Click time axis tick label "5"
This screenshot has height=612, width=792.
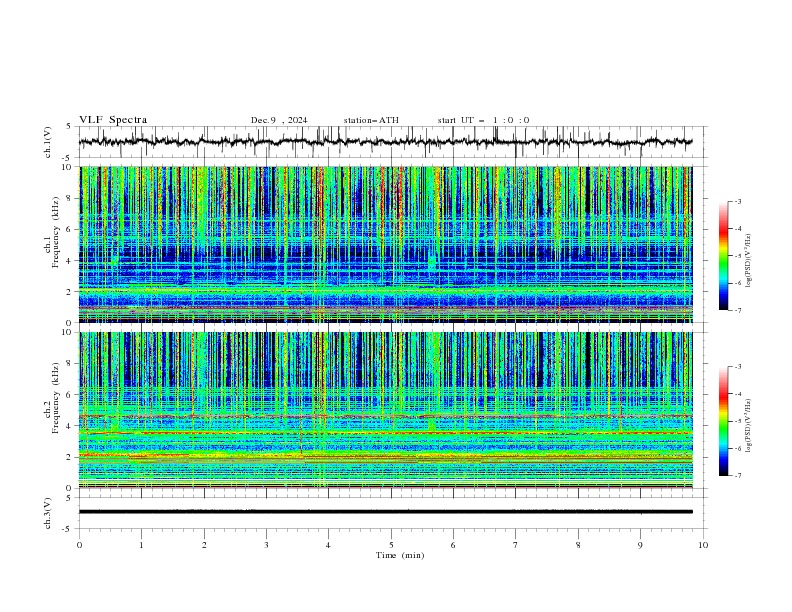391,545
